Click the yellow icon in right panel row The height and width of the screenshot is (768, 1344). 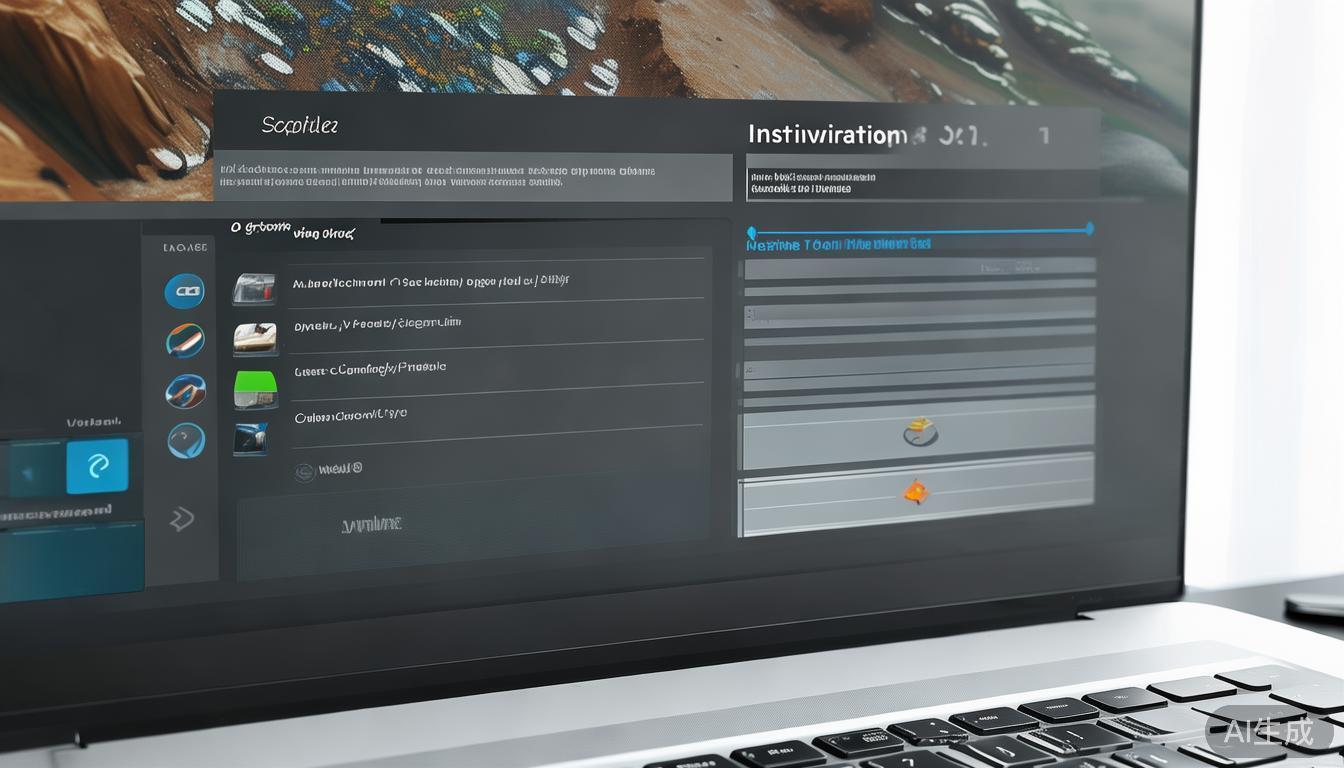point(919,432)
